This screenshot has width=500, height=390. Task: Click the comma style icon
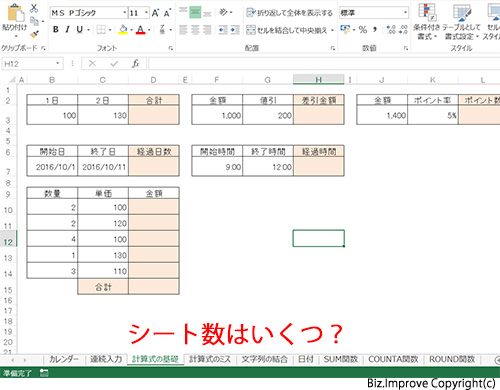click(375, 30)
